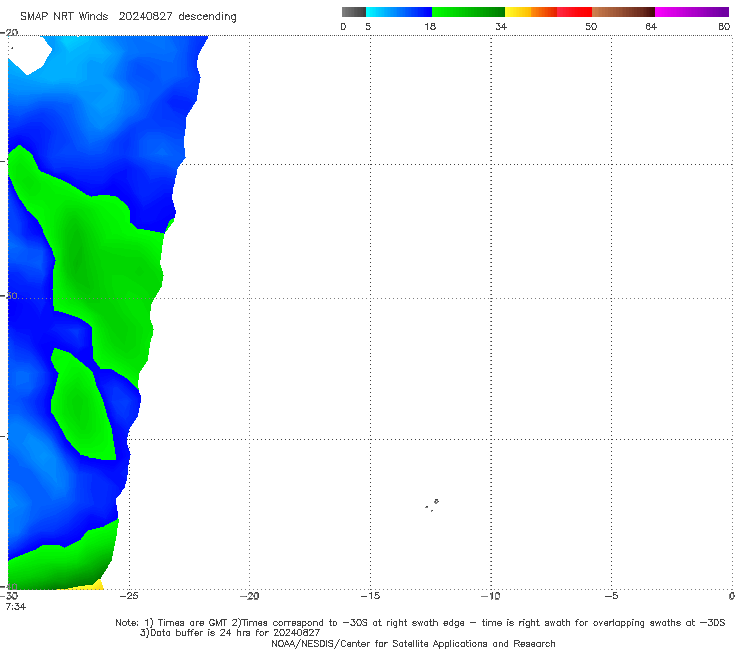The height and width of the screenshot is (650, 740).
Task: Click the blue 5-18 color bar segment
Action: 399,12
